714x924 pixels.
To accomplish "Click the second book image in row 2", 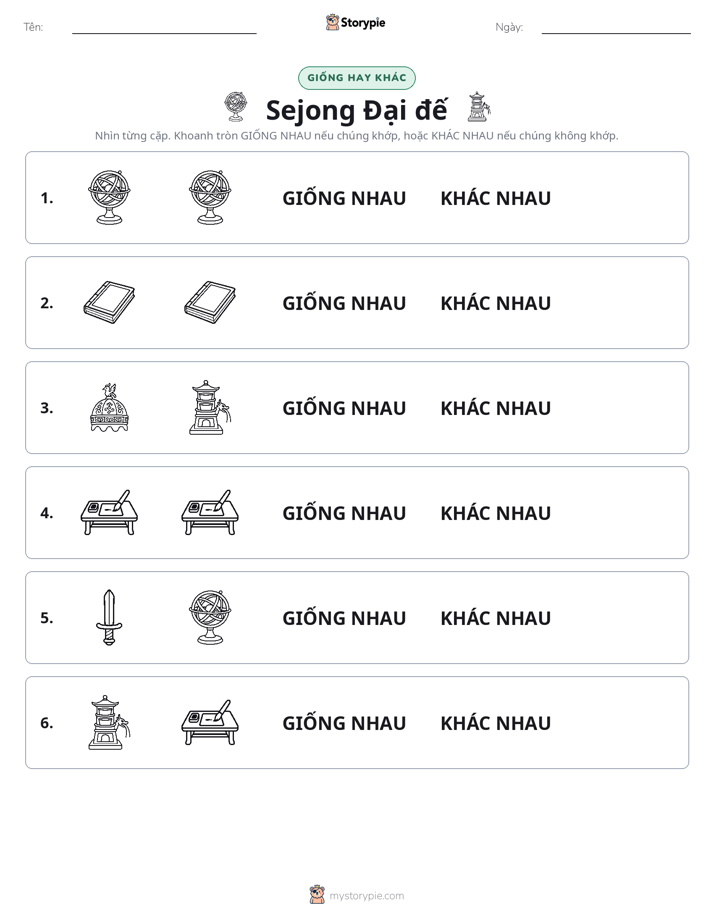I will (210, 302).
